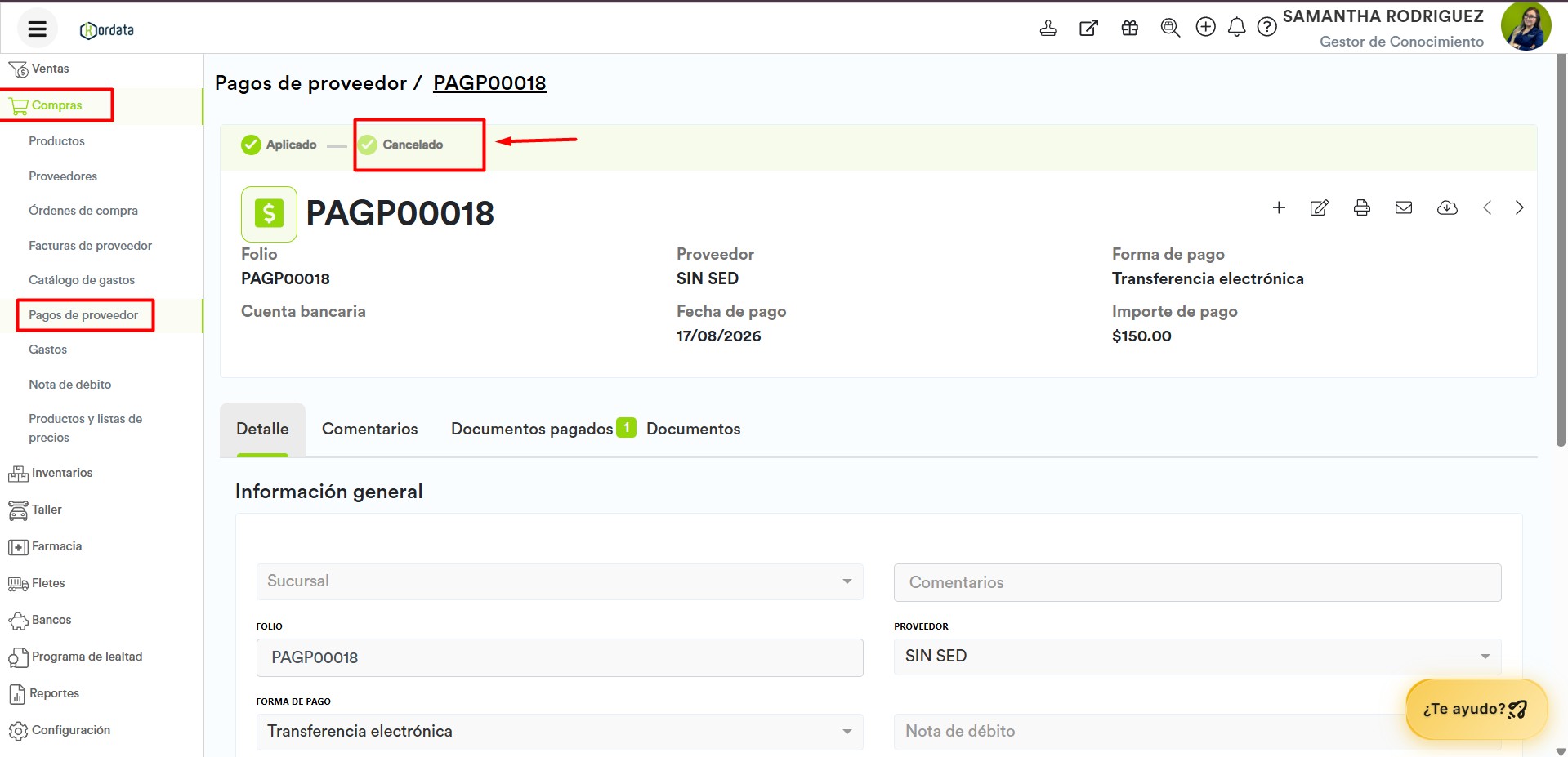Open the gift icon in the header
The width and height of the screenshot is (1568, 757).
[1129, 28]
